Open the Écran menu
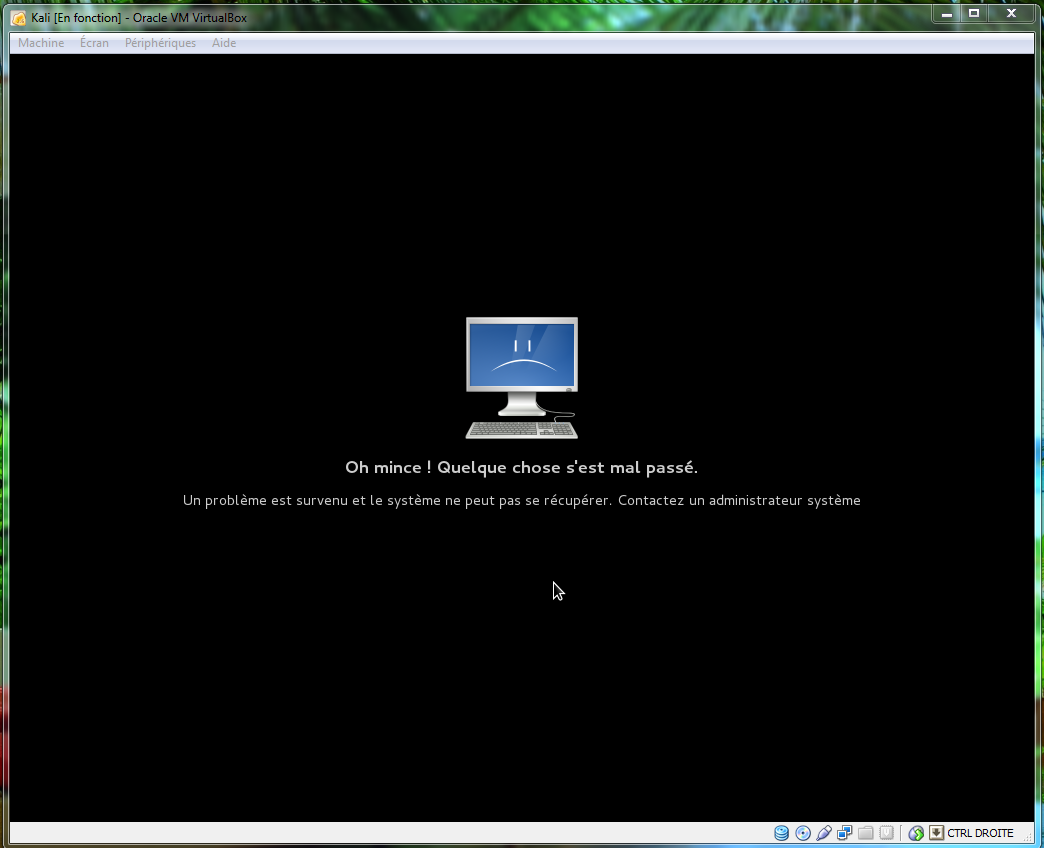This screenshot has height=848, width=1044. (94, 43)
